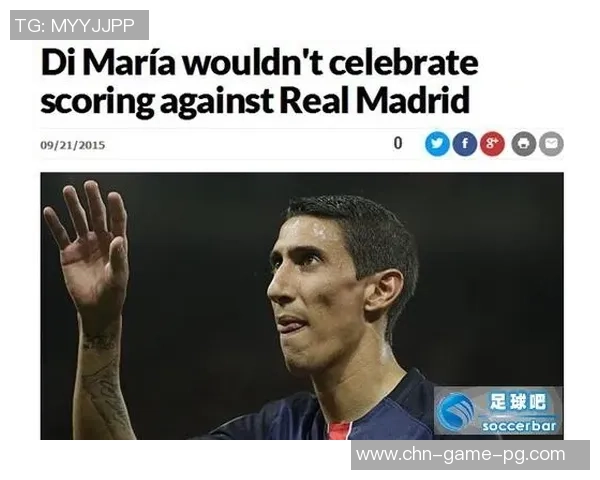Click the name "Di María" in the headline
Viewport: 600px width, 480px height.
click(x=108, y=62)
